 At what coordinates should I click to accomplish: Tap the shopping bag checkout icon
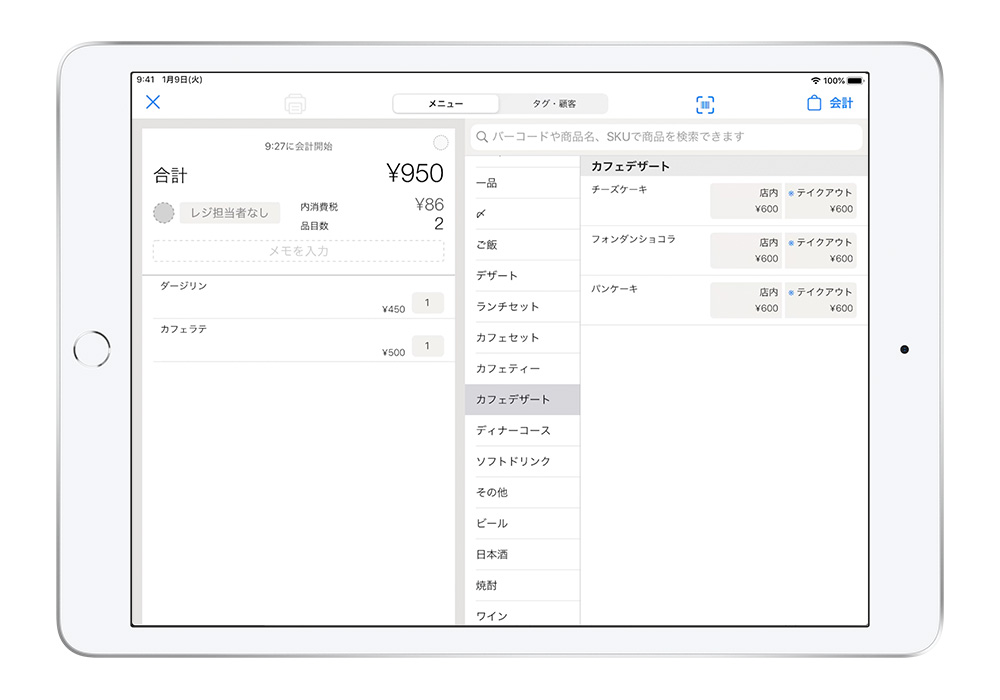(814, 103)
